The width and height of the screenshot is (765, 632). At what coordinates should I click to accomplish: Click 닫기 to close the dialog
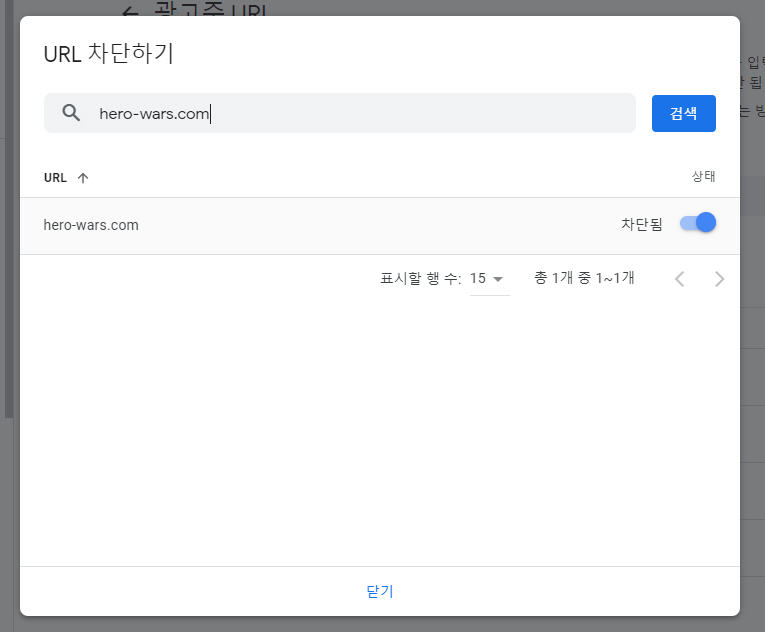(380, 591)
